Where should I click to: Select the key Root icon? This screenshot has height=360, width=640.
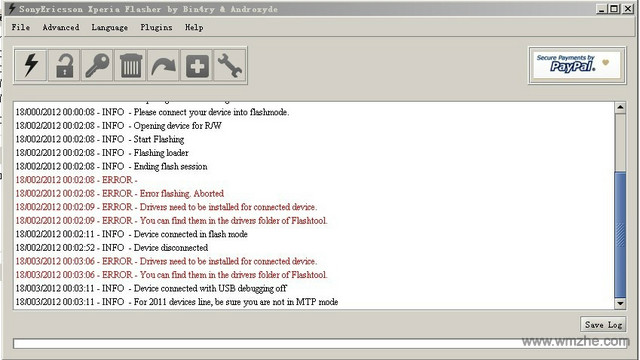click(98, 65)
